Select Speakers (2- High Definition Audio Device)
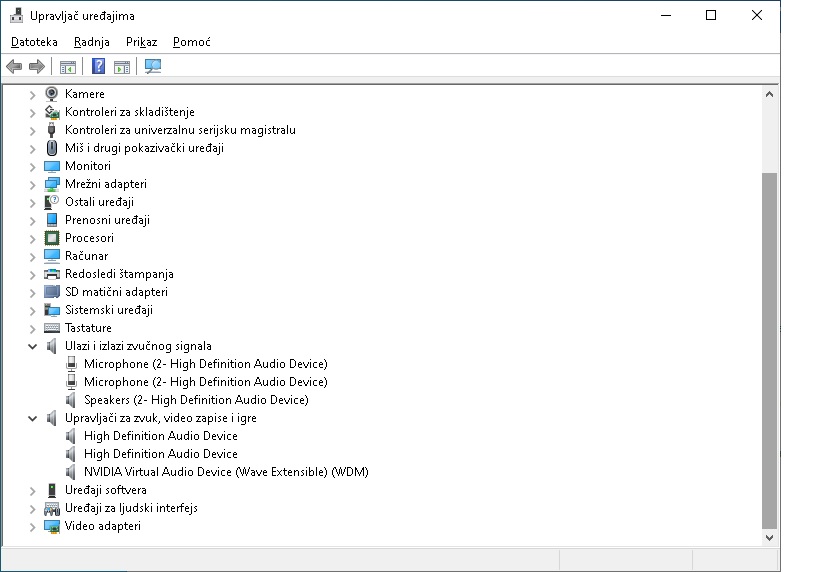Viewport: 819px width, 572px height. pyautogui.click(x=196, y=400)
